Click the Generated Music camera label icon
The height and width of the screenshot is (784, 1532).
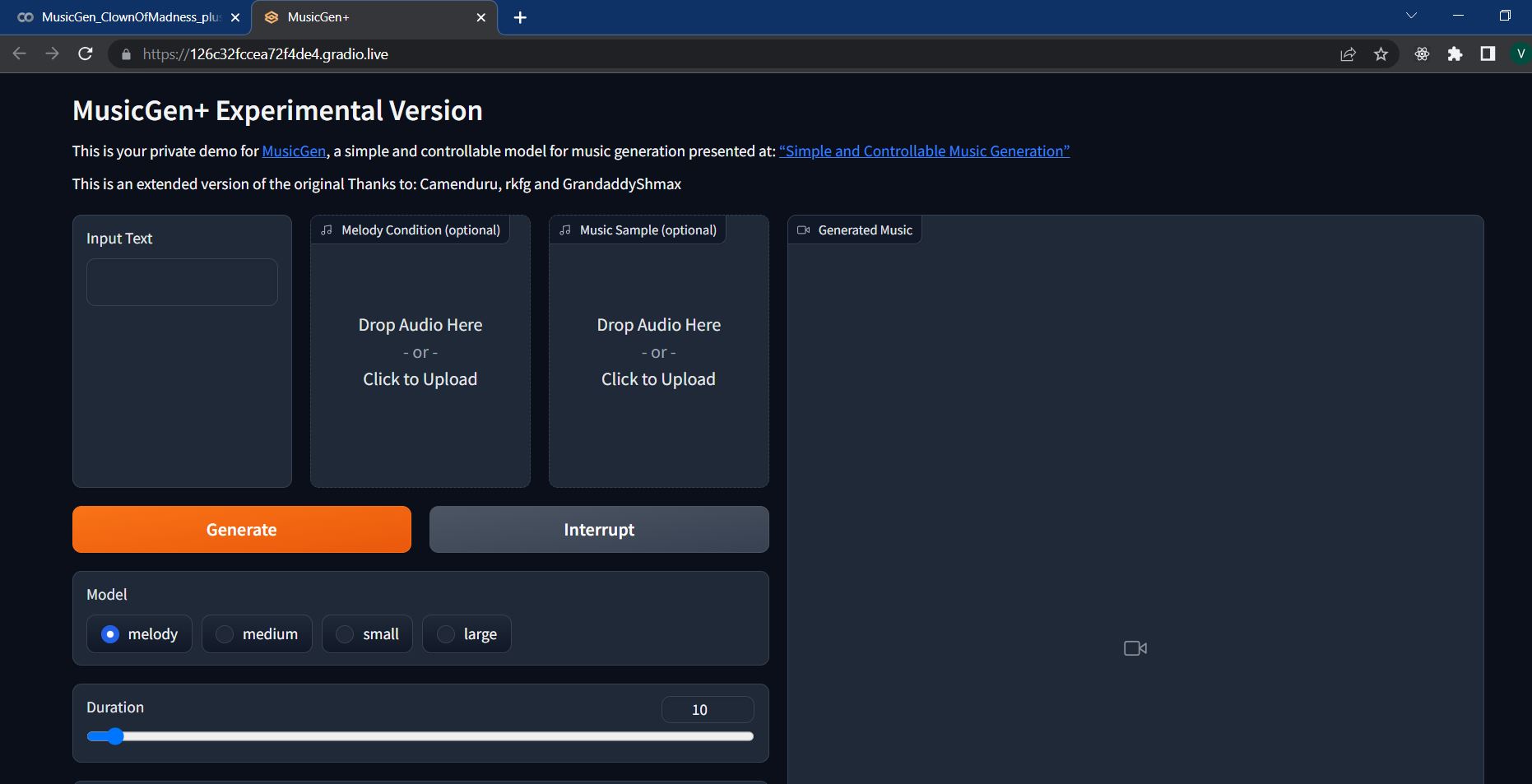click(x=804, y=230)
